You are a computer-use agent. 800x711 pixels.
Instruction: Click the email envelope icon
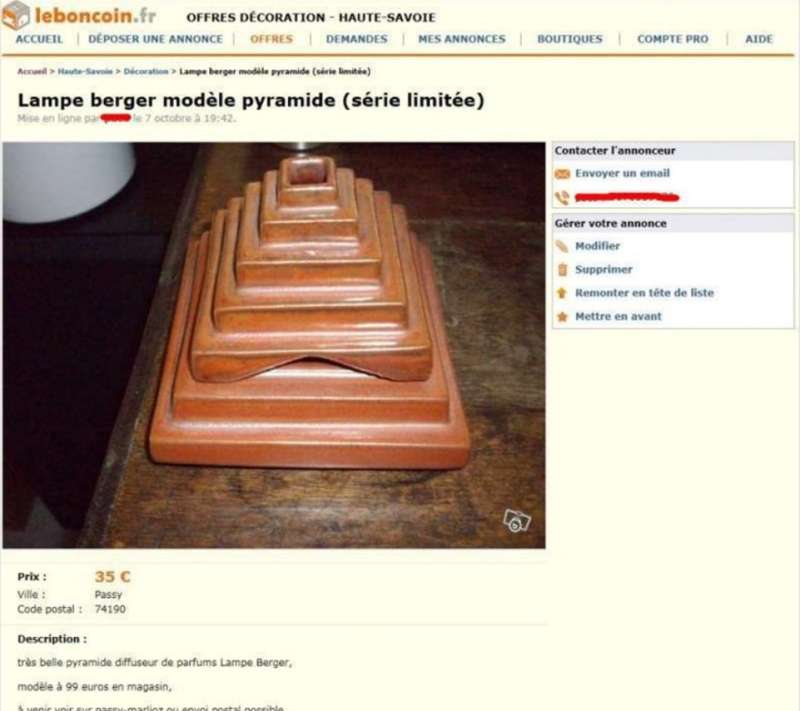562,174
